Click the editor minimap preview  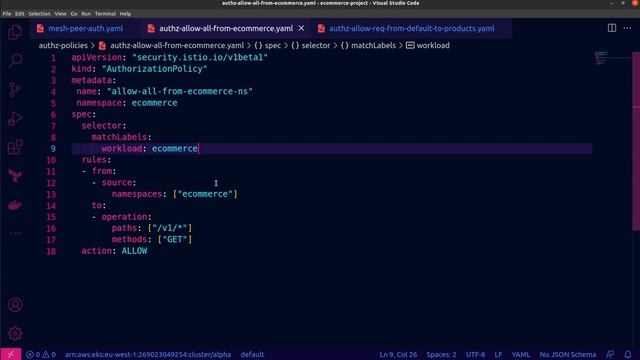601,58
